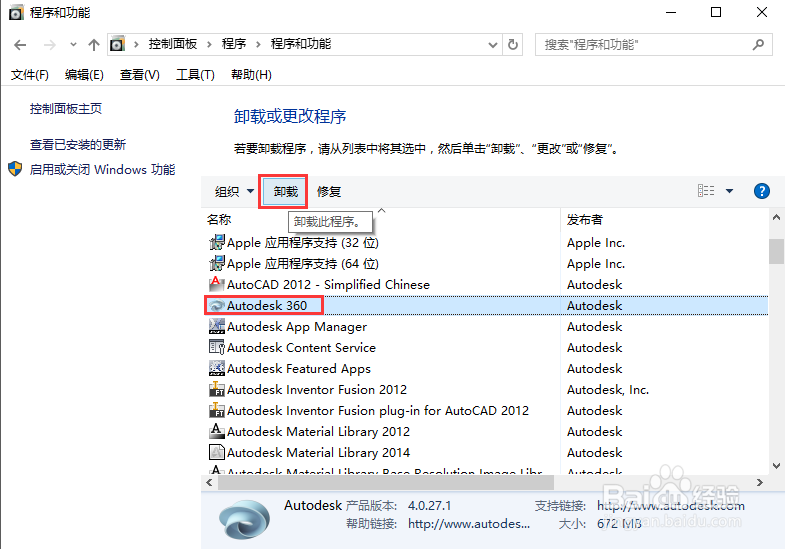Screen dimensions: 785x549
Task: Click the search magnifier icon
Action: (x=758, y=45)
